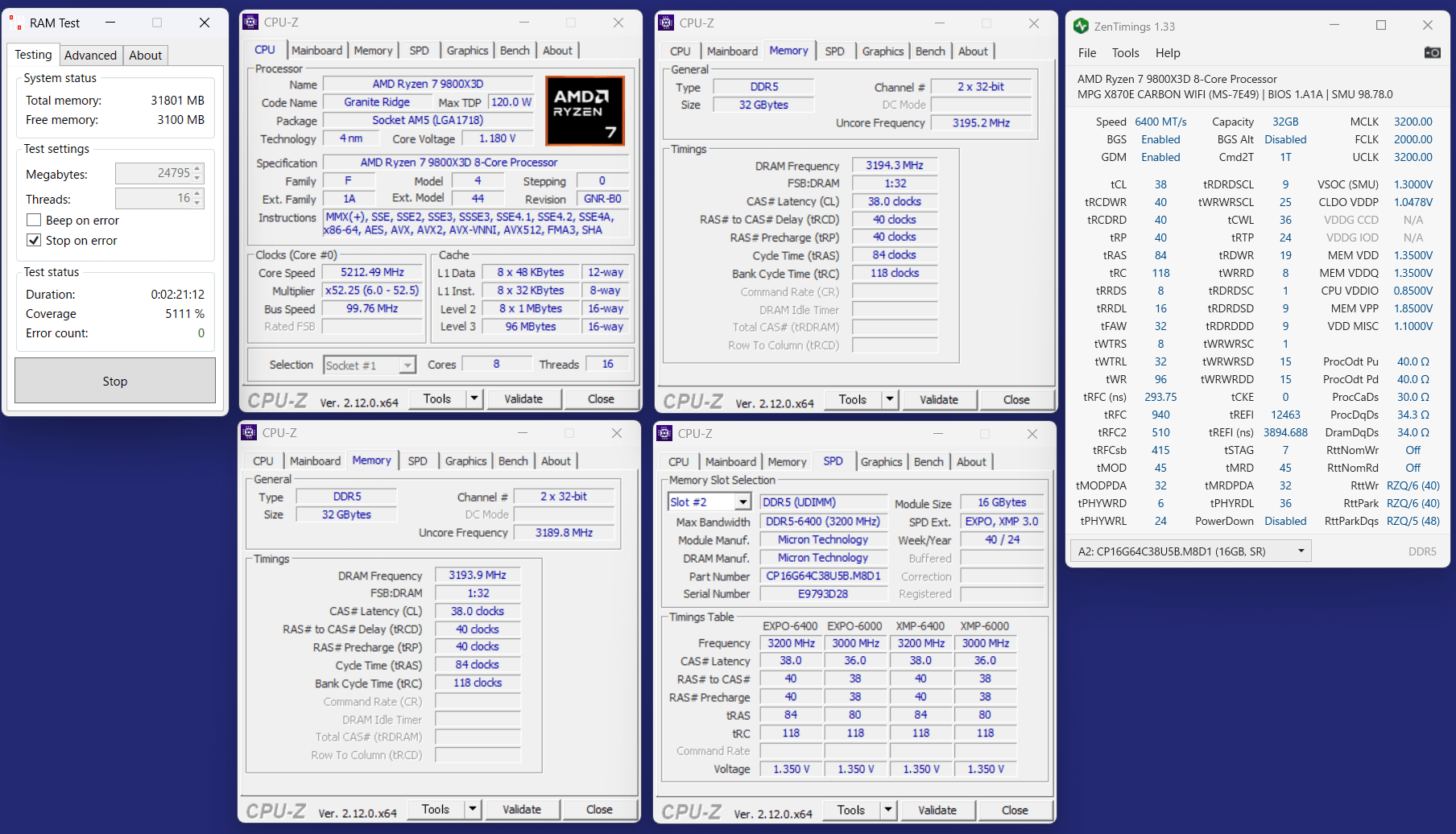Adjust the Megabytes spinner in RAM Test
1456x834 pixels.
coord(197,174)
